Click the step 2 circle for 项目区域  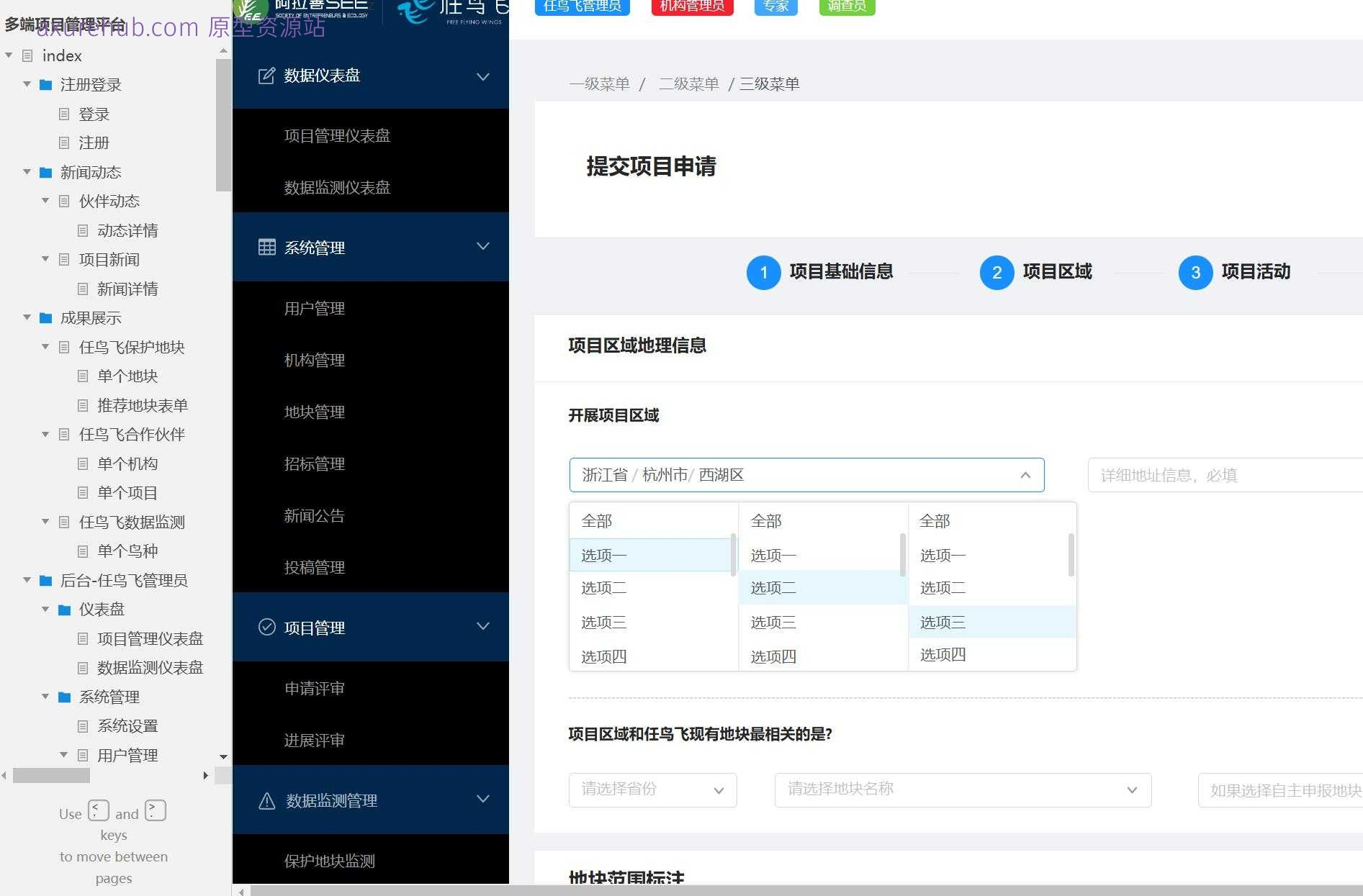tap(997, 273)
